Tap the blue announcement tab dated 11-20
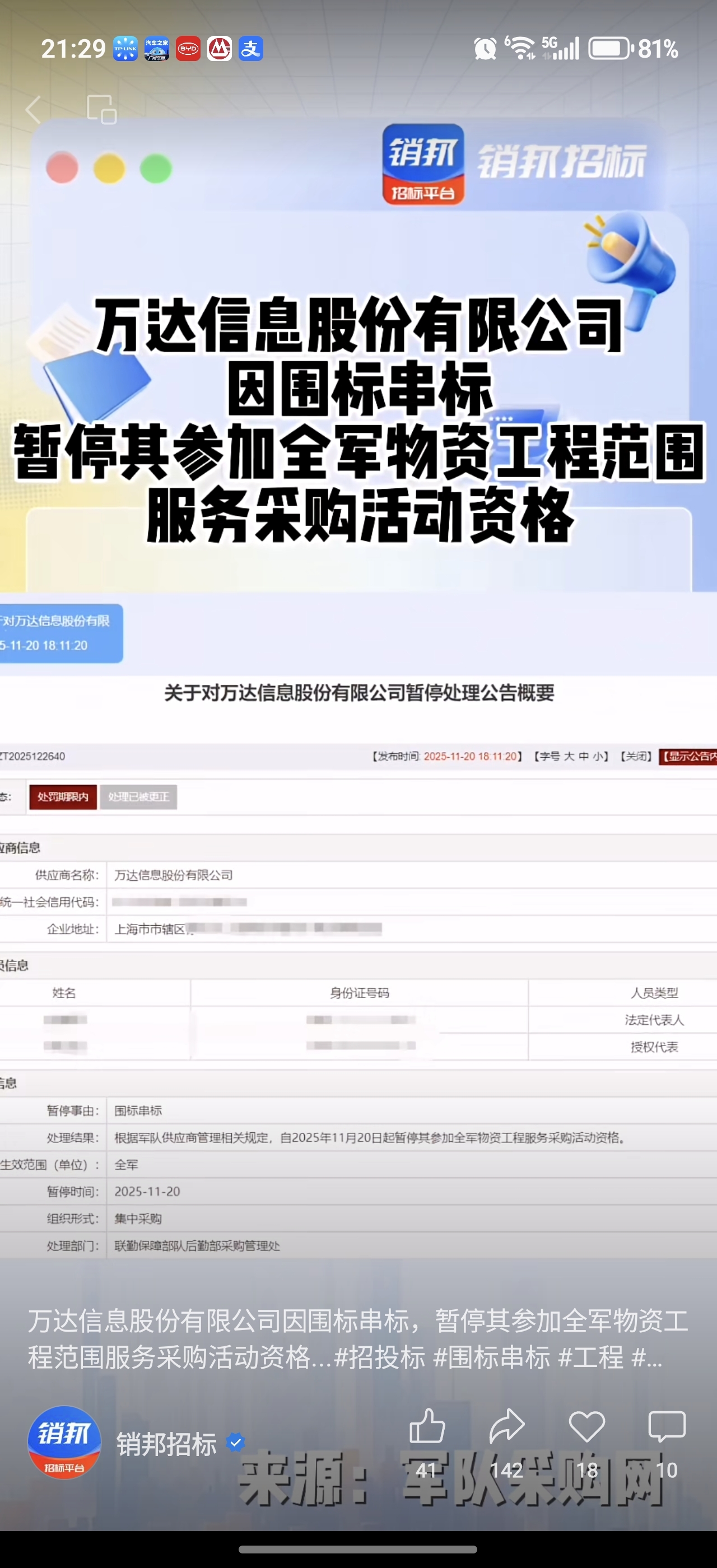The width and height of the screenshot is (717, 1568). click(x=61, y=633)
